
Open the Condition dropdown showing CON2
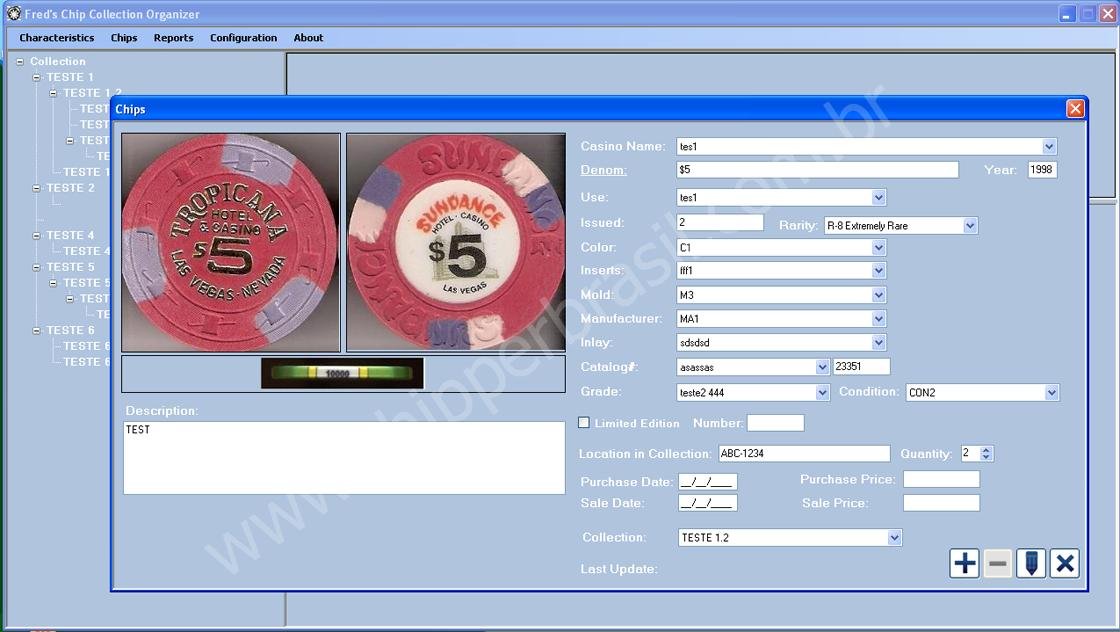[x=1051, y=392]
